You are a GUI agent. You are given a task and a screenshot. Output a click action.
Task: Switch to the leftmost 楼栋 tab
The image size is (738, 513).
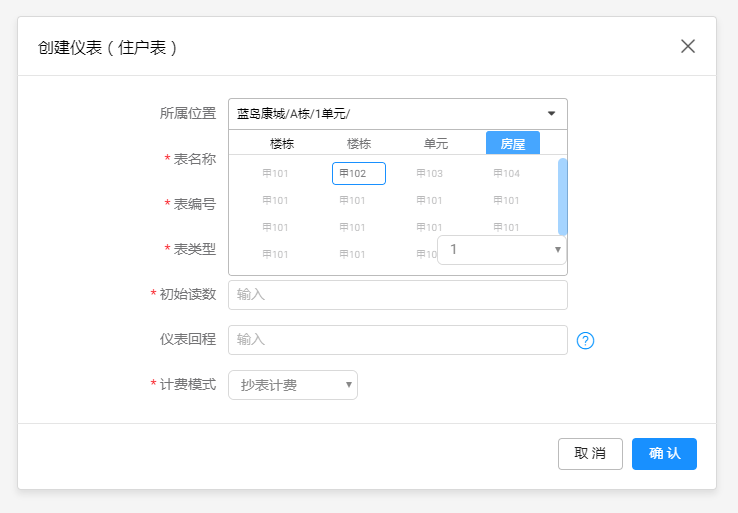click(282, 143)
